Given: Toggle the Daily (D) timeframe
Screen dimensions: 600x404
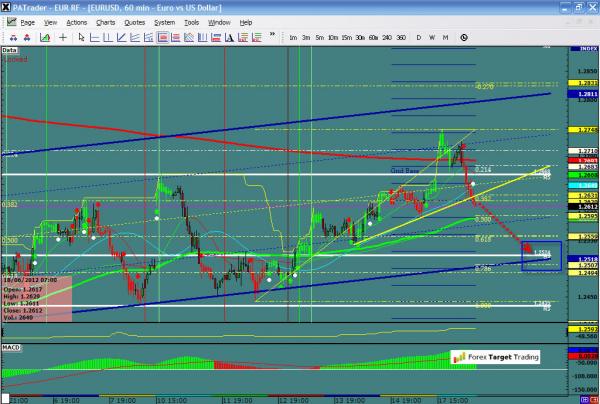Looking at the screenshot, I should (418, 37).
